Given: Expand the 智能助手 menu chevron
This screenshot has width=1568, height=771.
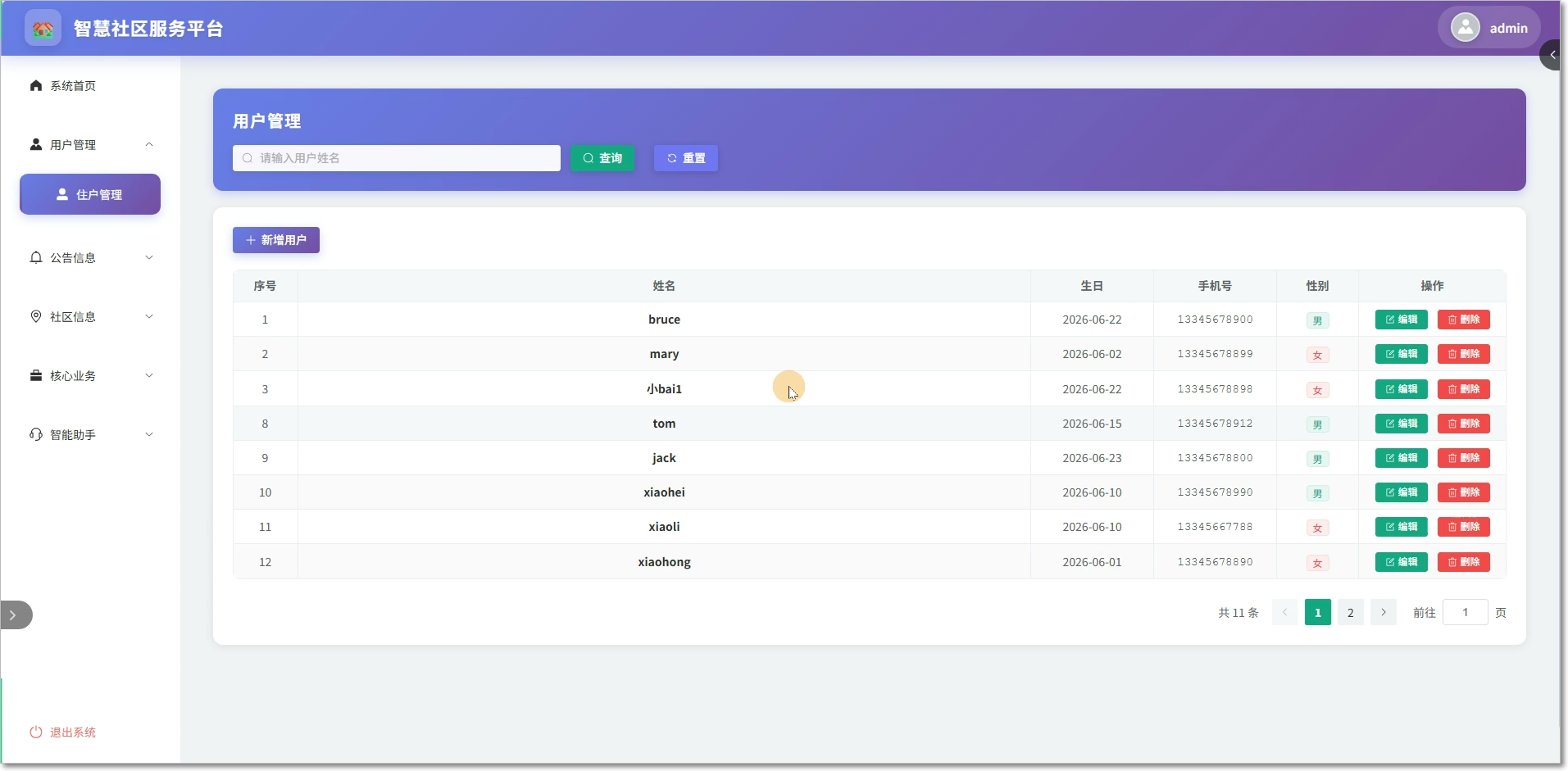Looking at the screenshot, I should click(149, 434).
